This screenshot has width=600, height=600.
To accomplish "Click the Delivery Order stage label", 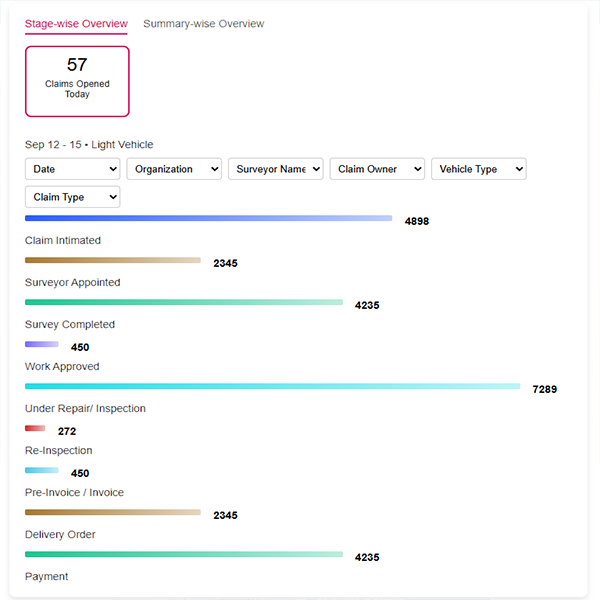I will 60,535.
